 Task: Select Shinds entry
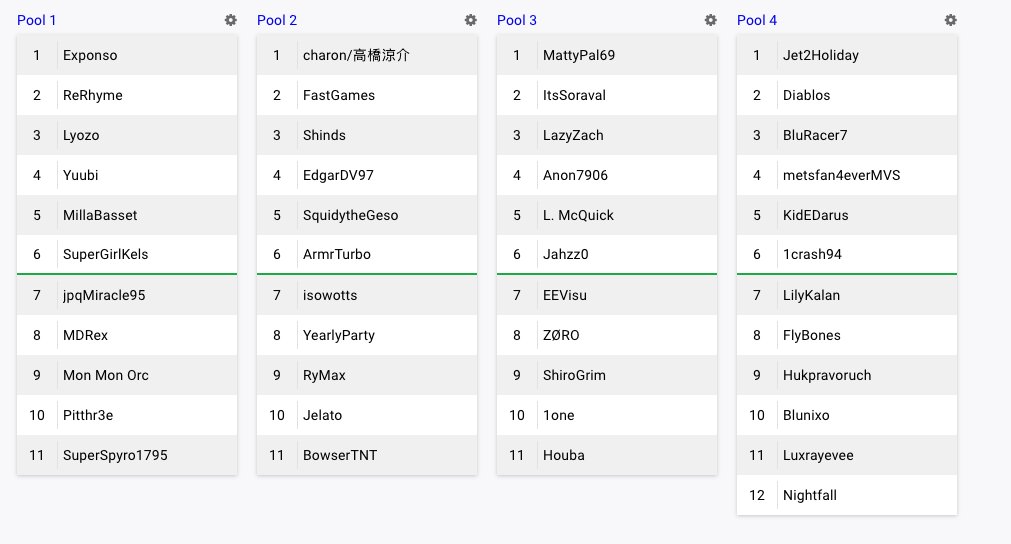click(367, 135)
